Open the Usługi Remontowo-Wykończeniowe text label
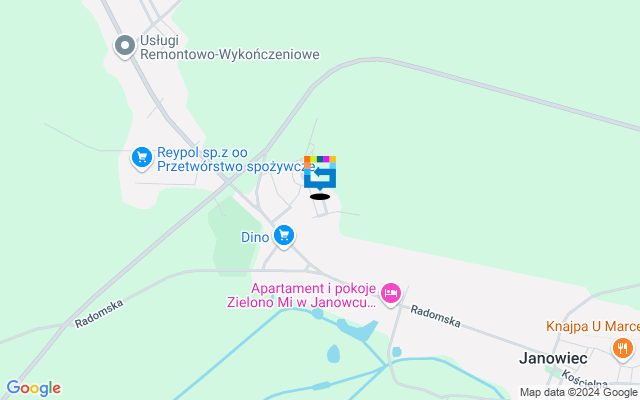640x400 pixels. [x=229, y=47]
